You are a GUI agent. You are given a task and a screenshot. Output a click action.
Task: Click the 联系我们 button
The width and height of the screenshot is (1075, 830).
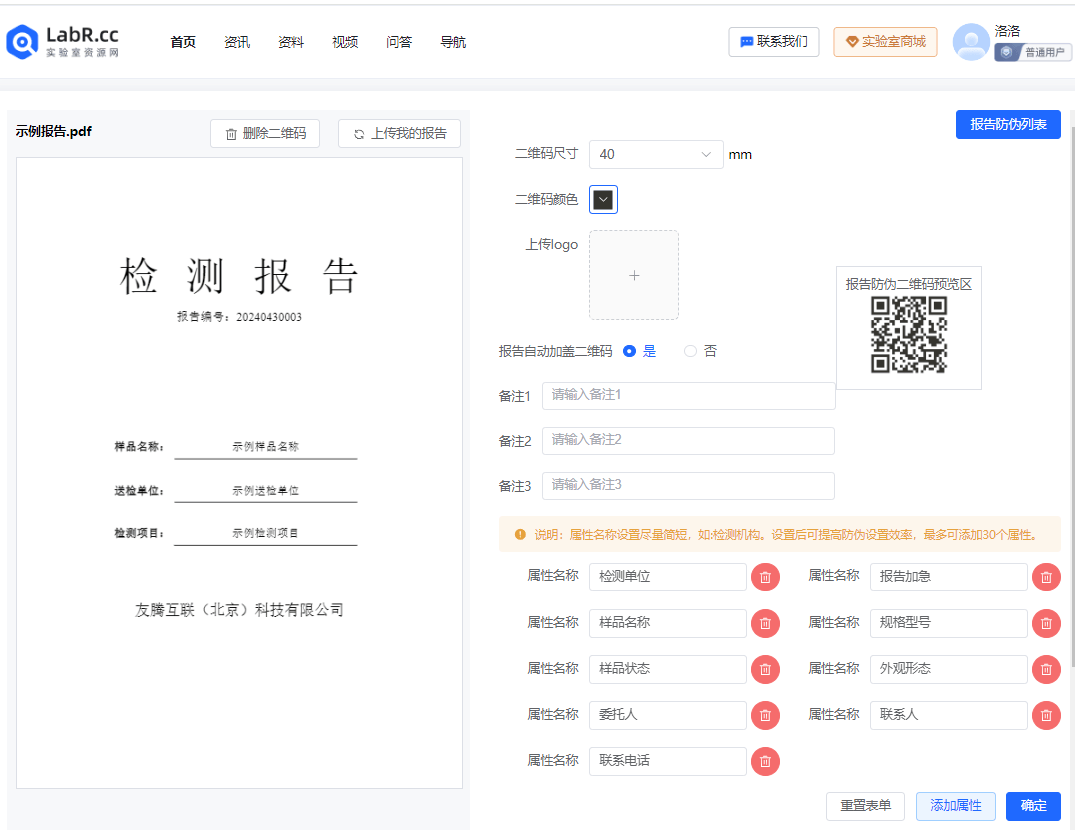tap(774, 42)
